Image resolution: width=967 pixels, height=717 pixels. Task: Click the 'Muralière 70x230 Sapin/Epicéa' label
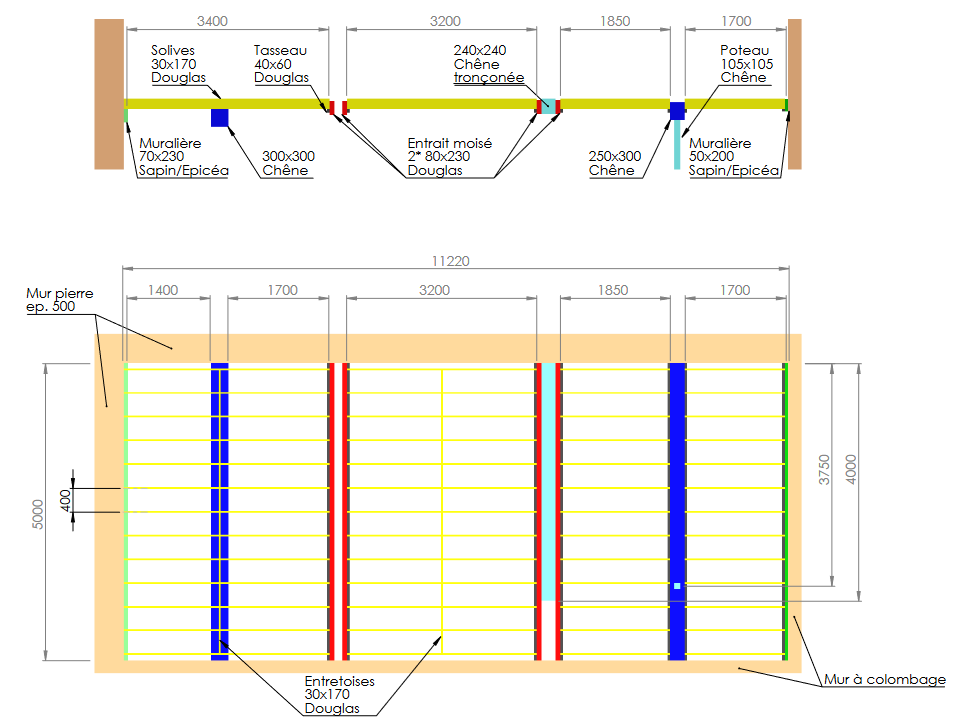tap(183, 157)
